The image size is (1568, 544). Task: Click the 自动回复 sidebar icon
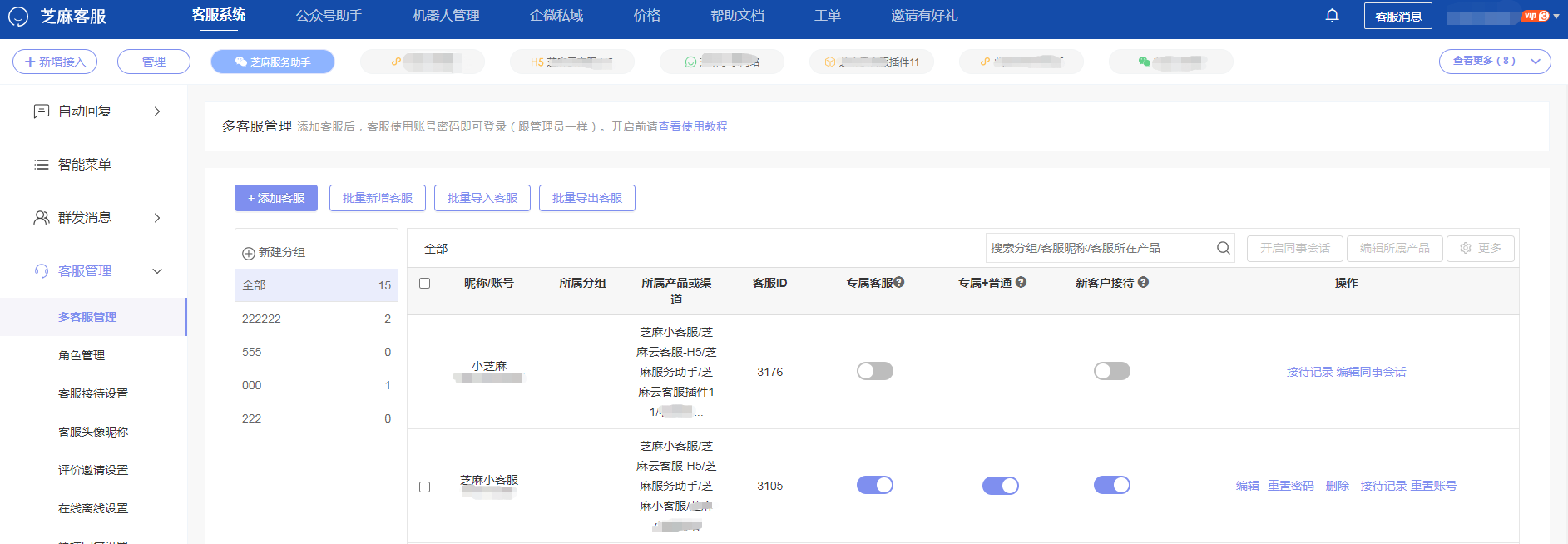pos(41,111)
